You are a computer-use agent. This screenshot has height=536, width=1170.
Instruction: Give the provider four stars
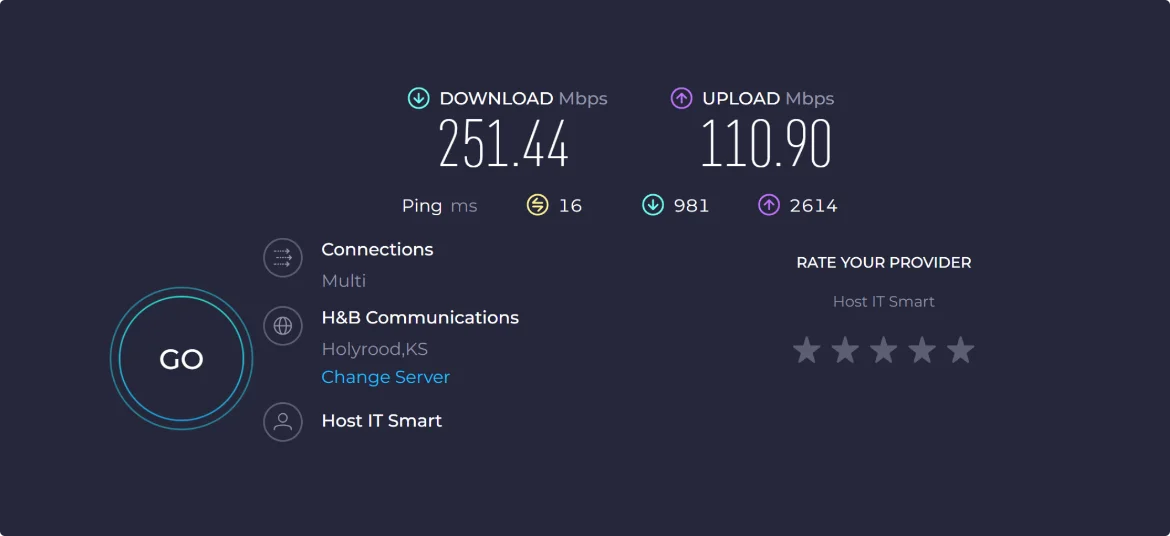coord(922,350)
